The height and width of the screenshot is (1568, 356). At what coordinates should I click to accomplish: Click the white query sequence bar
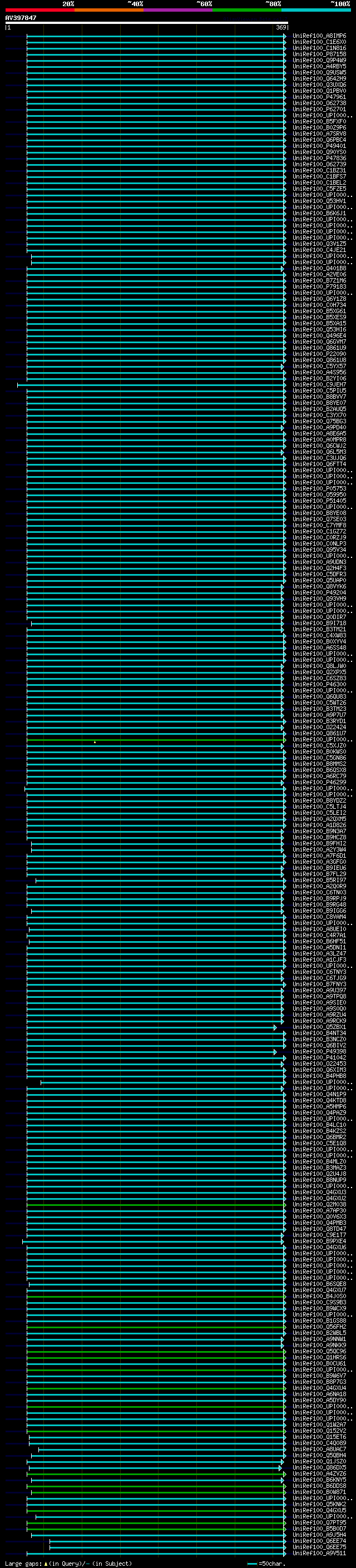[146, 23]
